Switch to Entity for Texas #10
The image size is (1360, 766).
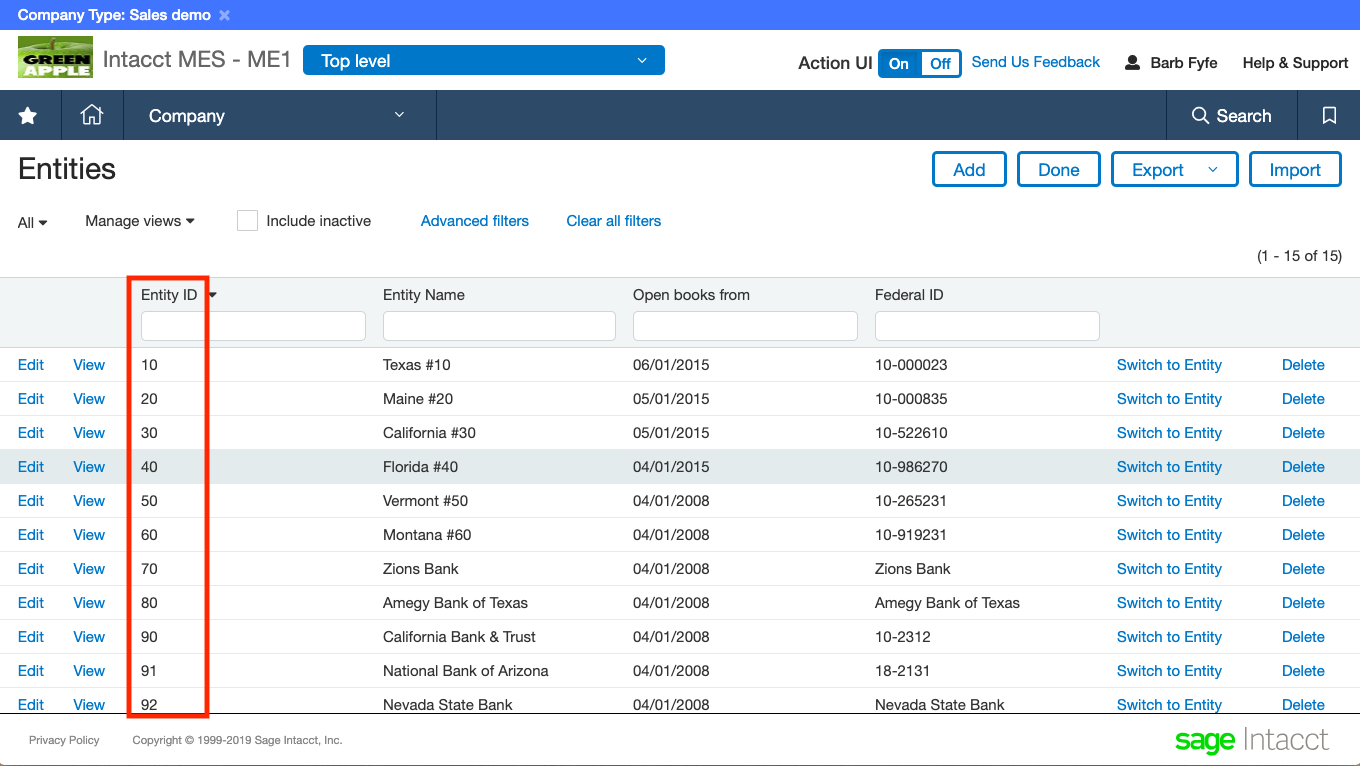click(x=1169, y=365)
